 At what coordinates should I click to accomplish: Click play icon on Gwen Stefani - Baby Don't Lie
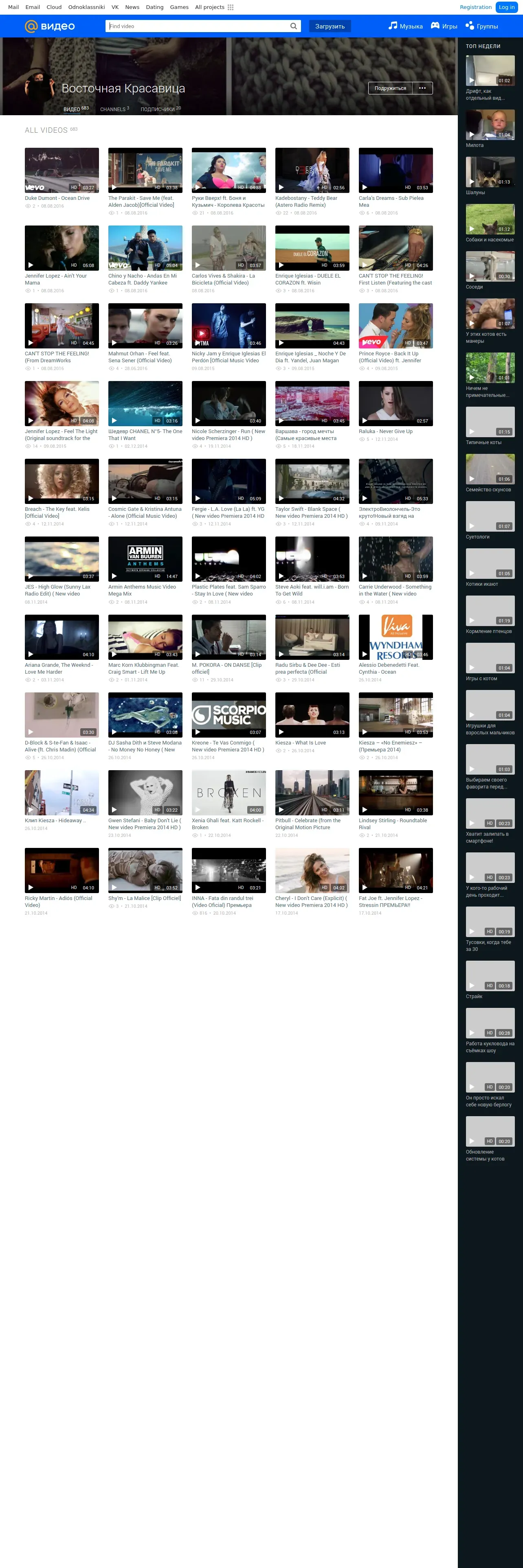pyautogui.click(x=114, y=810)
